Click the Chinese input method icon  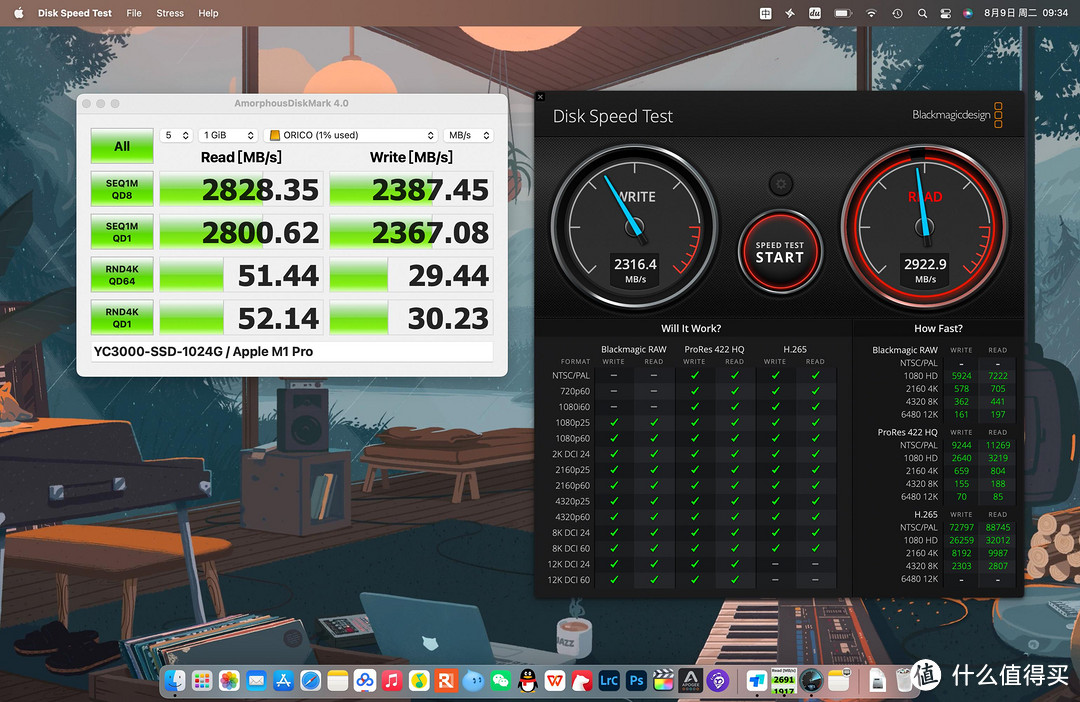point(765,13)
